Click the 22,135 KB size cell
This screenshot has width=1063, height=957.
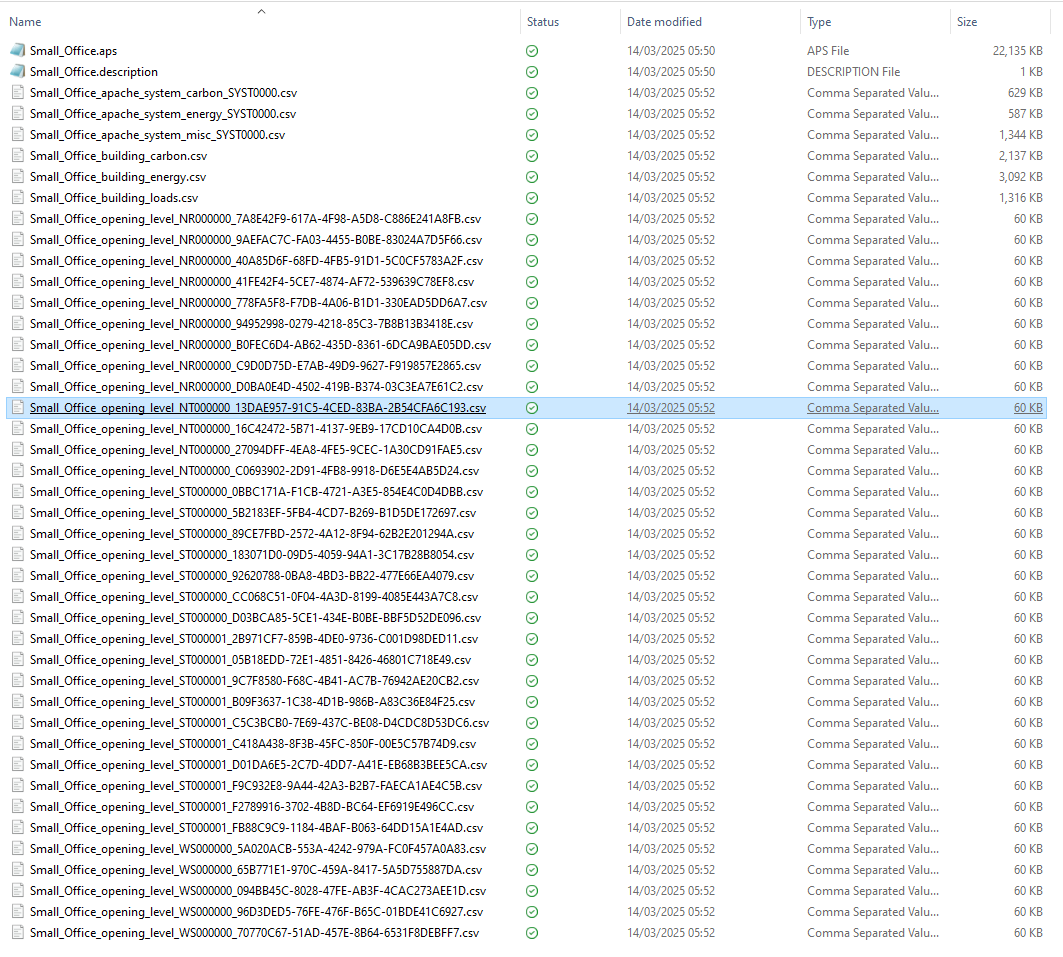(1017, 50)
